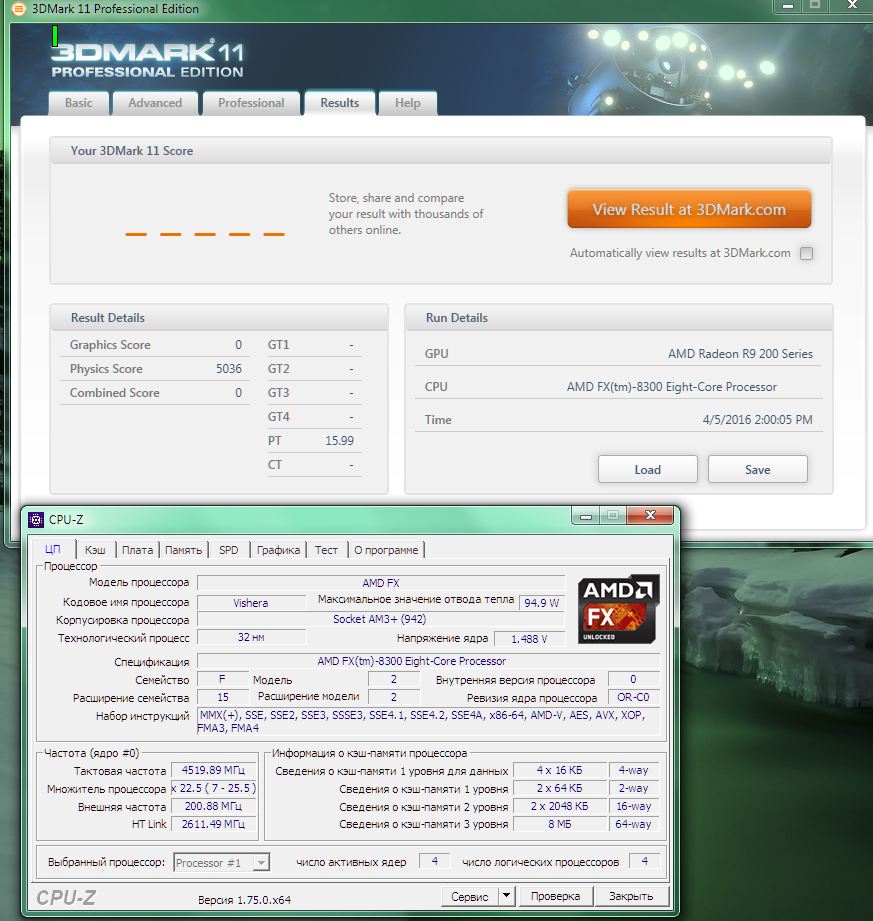The height and width of the screenshot is (921, 873).
Task: Minimize the CPU-Z window
Action: [x=586, y=516]
